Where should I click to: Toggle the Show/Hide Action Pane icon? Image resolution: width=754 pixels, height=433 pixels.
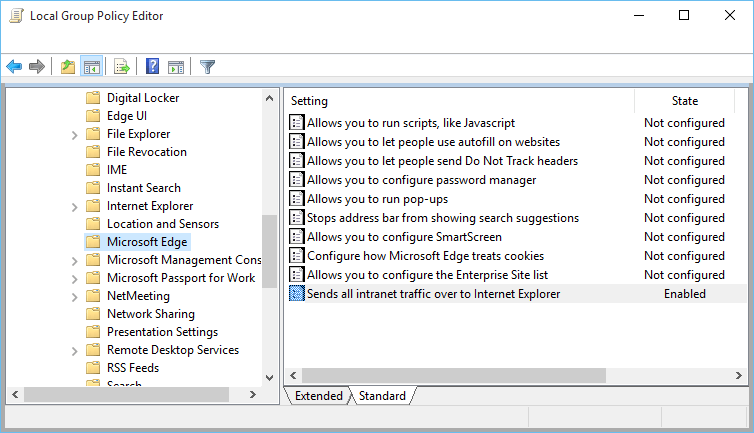[x=176, y=67]
